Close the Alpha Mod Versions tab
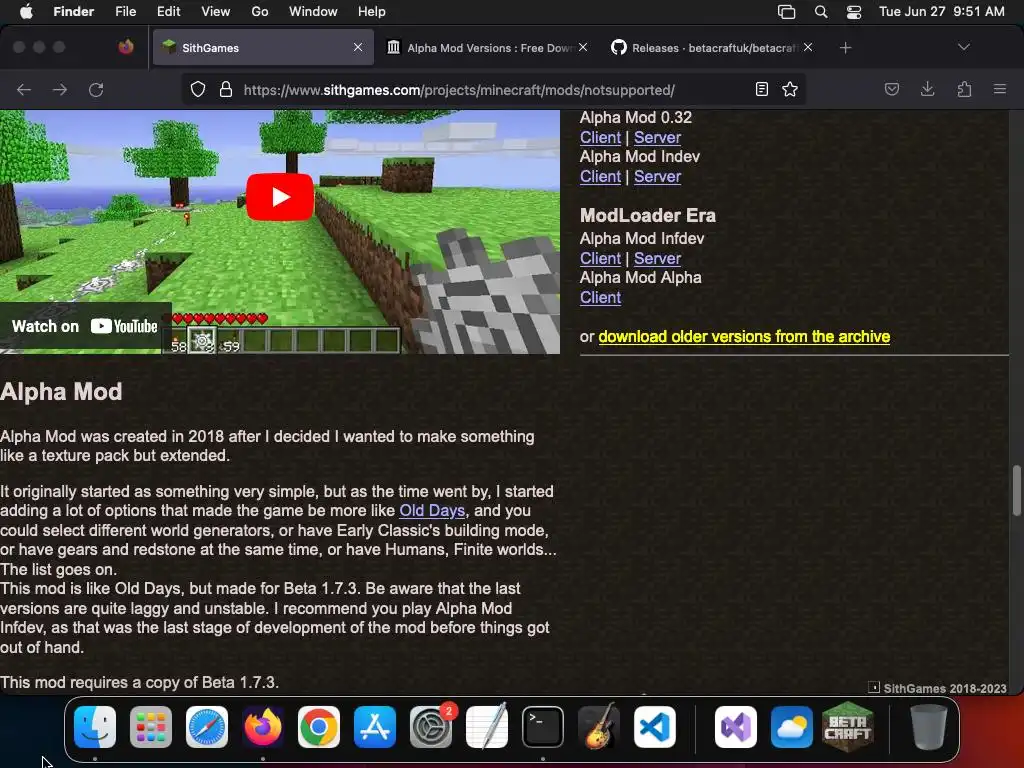 [583, 47]
